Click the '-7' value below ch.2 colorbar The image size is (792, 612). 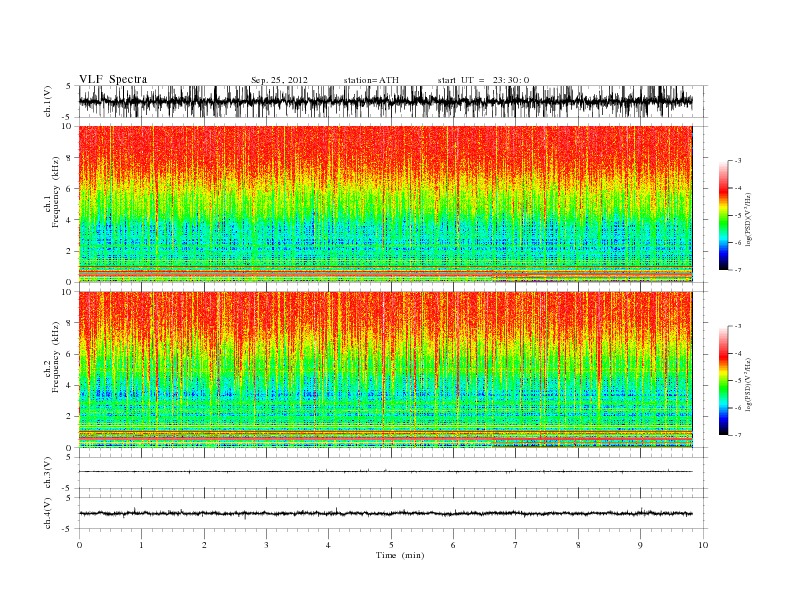(737, 435)
